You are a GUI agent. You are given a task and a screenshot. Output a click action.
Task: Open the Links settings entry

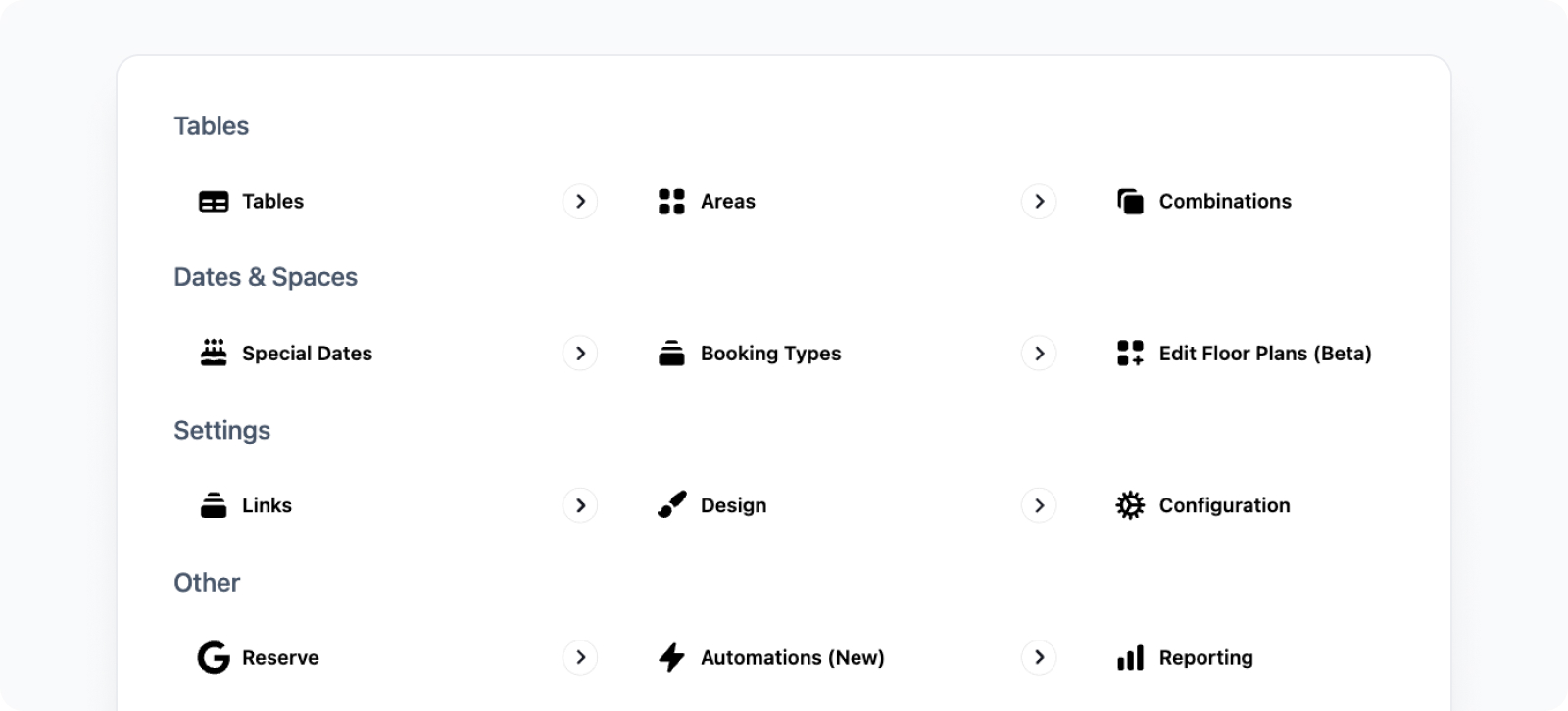pyautogui.click(x=398, y=505)
